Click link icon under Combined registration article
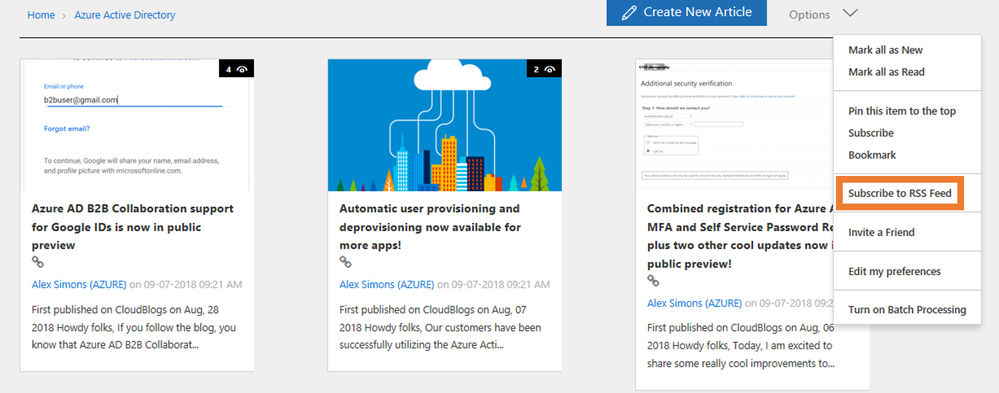This screenshot has width=999, height=393. coord(653,280)
